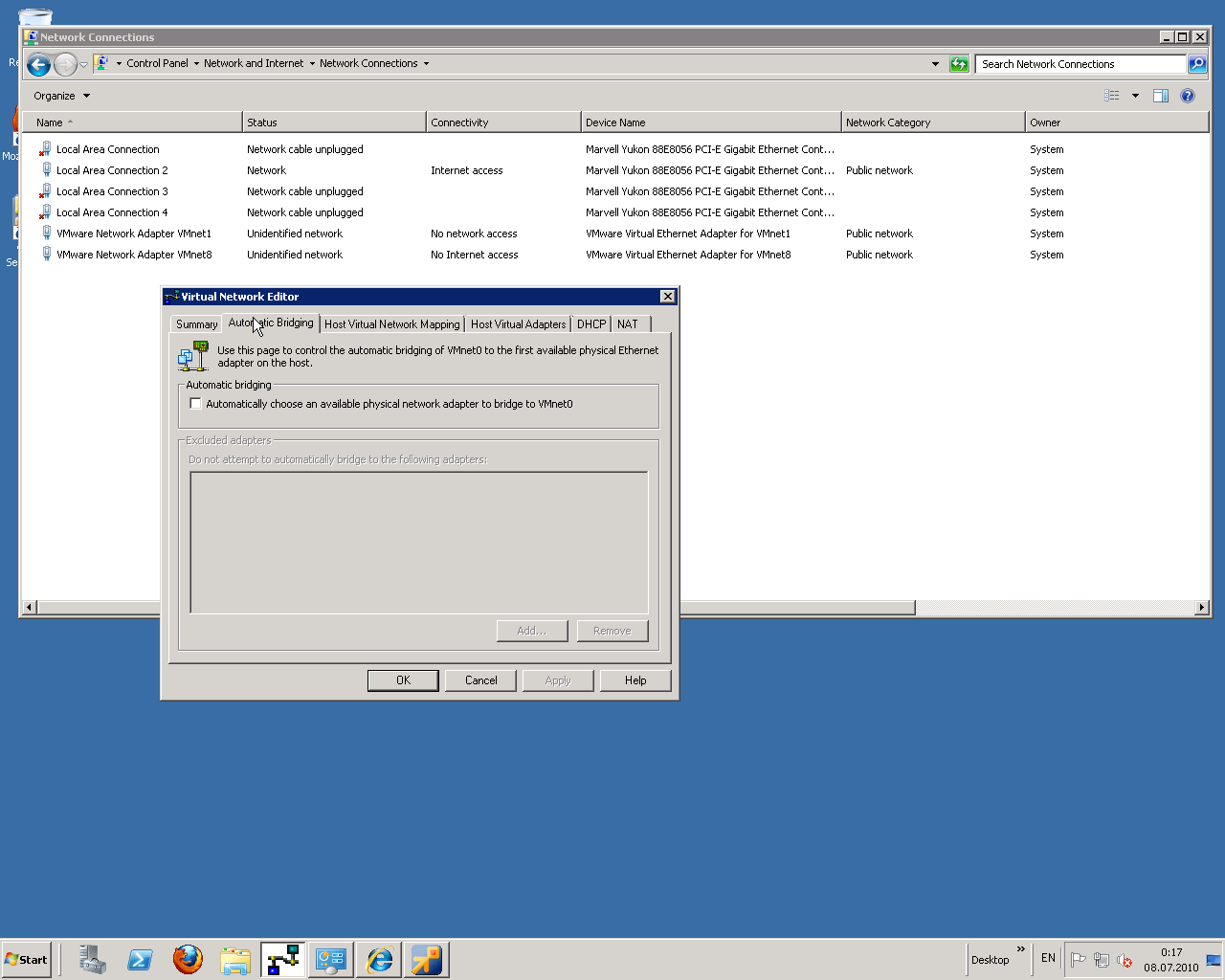Select the Local Area Connection adapter icon

pos(45,149)
